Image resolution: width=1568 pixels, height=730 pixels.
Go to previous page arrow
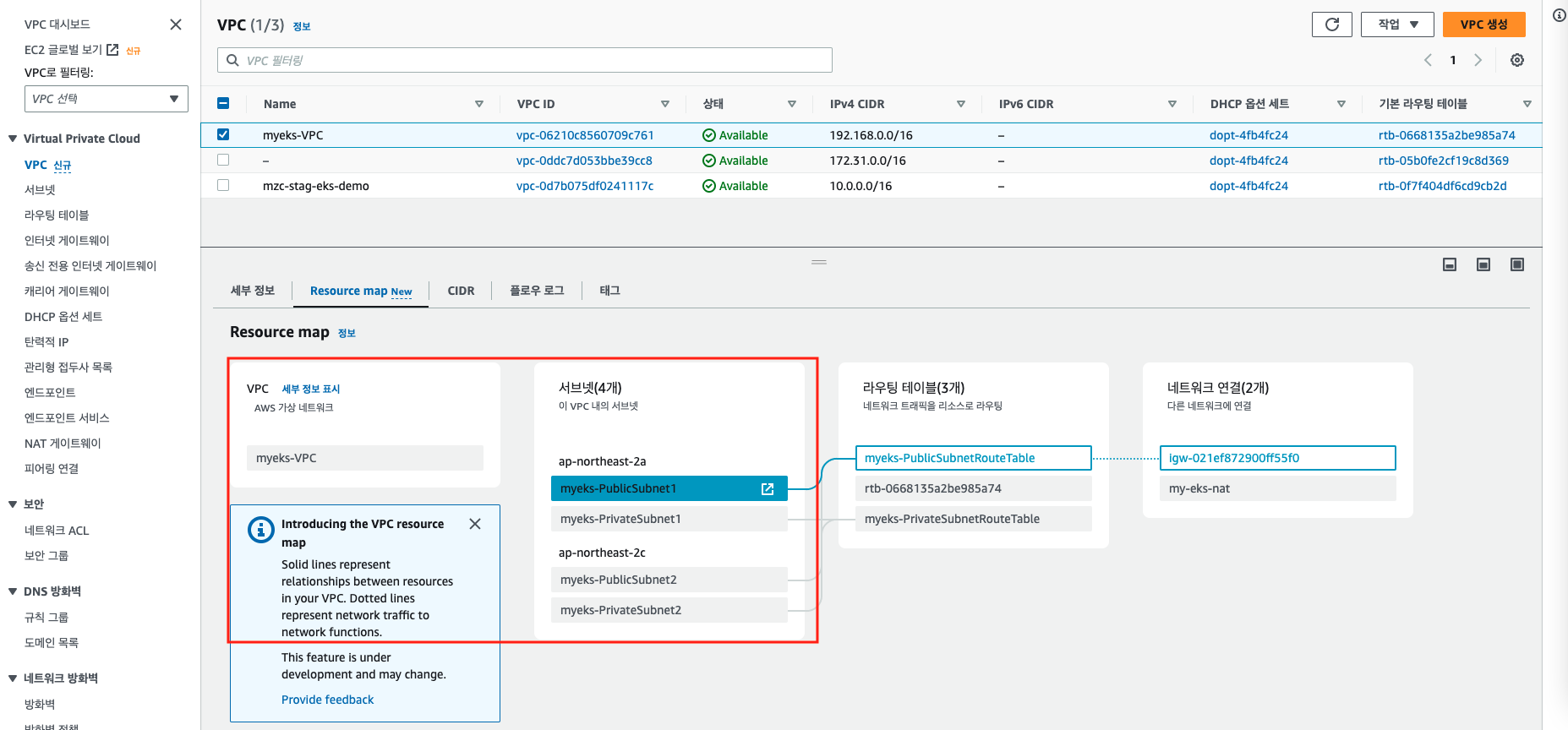1428,60
